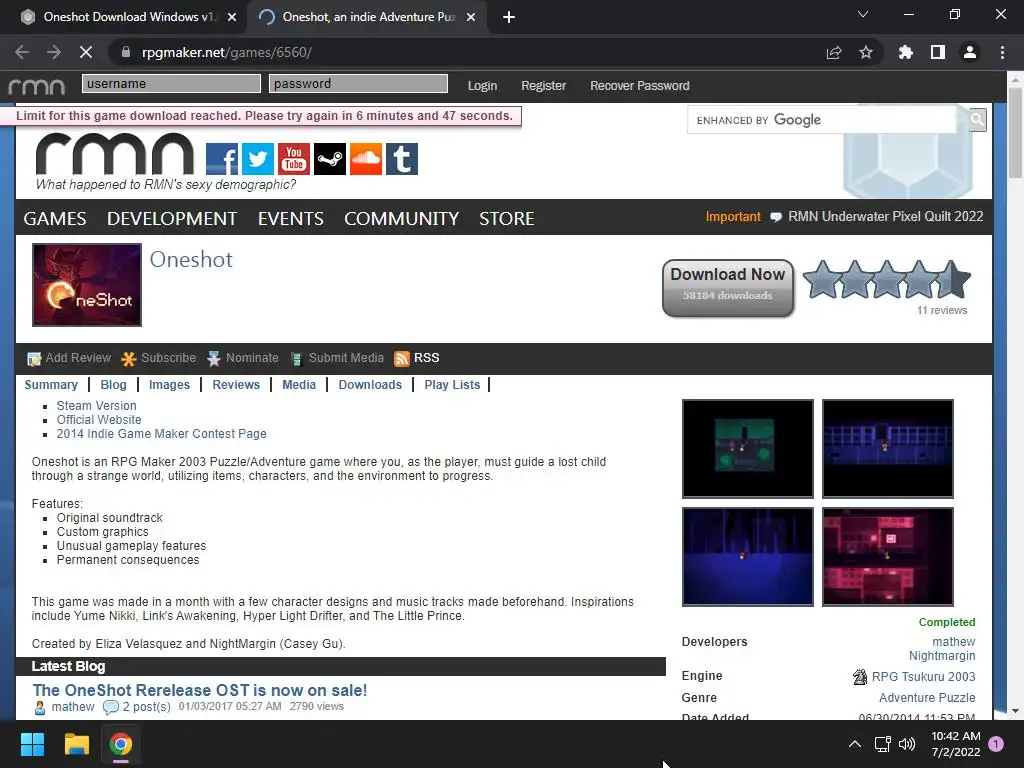The width and height of the screenshot is (1024, 768).
Task: Stop loading the page in Chrome
Action: point(86,52)
